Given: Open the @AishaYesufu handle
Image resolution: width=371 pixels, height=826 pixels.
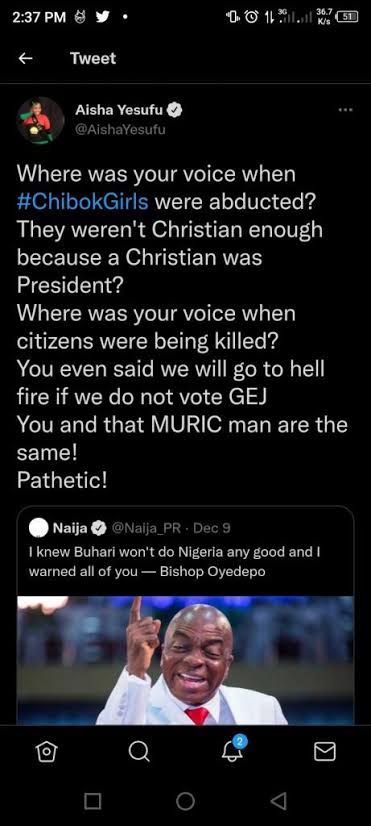Looking at the screenshot, I should coord(120,130).
